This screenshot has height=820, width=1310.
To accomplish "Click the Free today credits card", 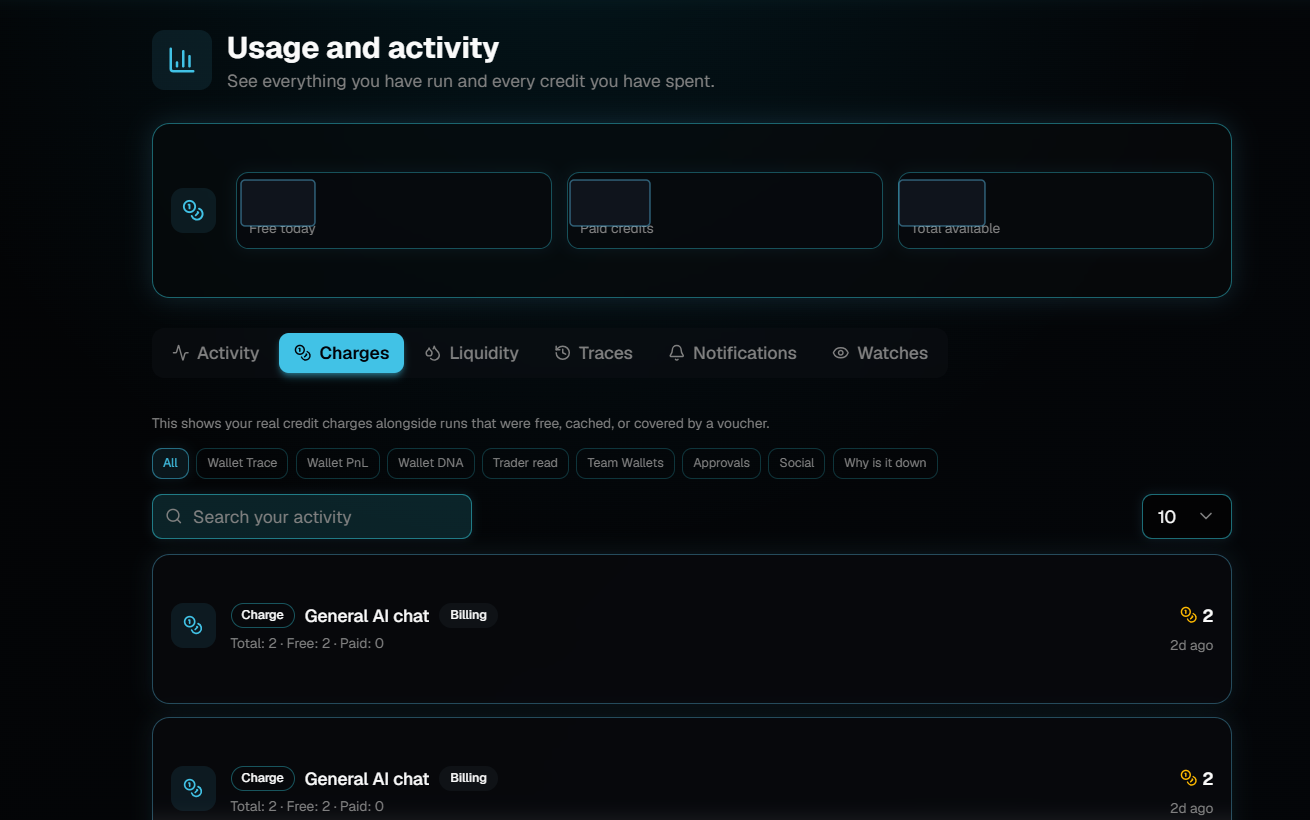I will tap(394, 210).
